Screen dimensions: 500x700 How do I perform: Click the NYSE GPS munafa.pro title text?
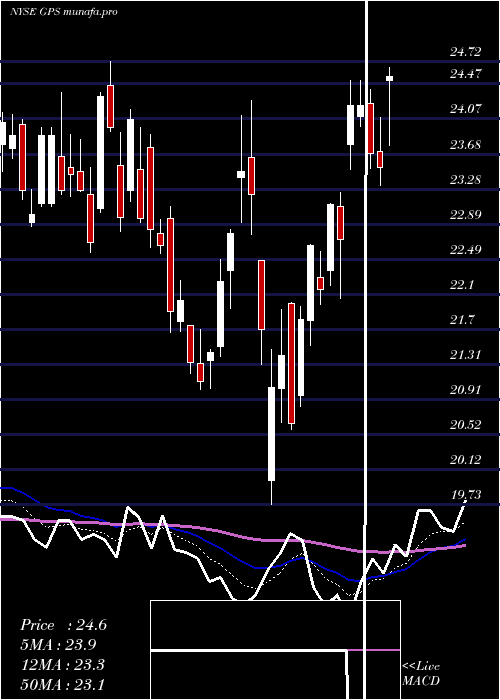tap(63, 12)
